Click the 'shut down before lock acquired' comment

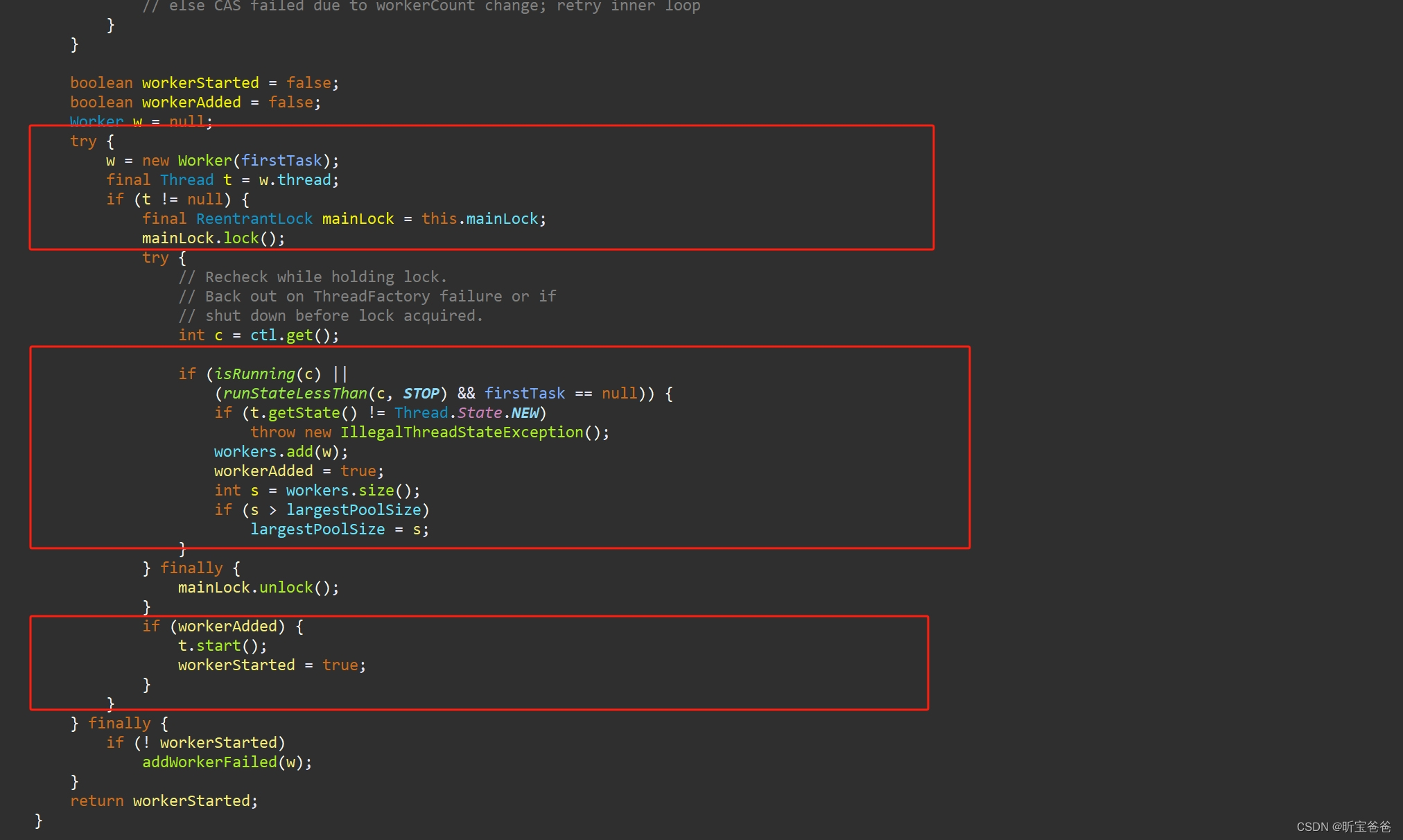click(331, 316)
